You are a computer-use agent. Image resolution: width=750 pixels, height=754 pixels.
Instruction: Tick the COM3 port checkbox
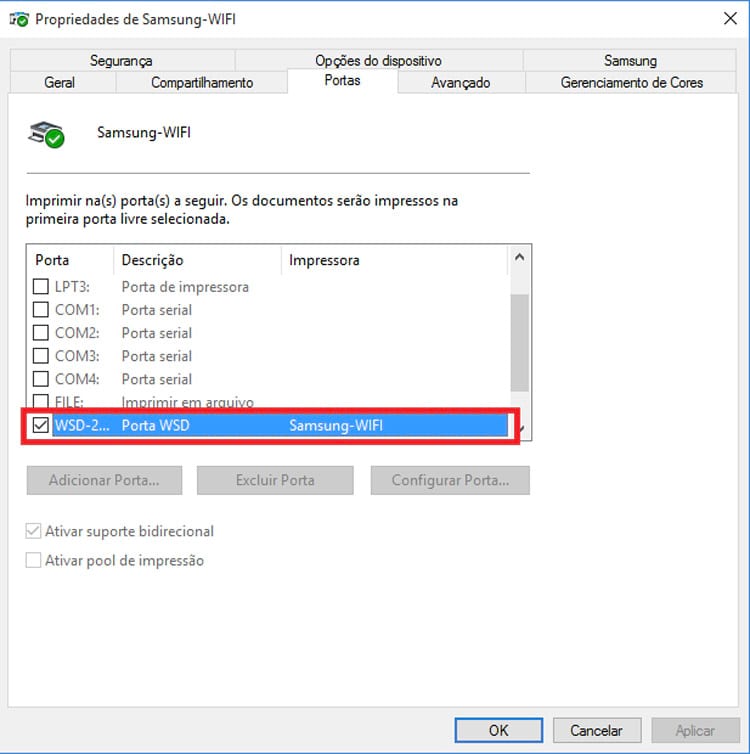(x=41, y=356)
